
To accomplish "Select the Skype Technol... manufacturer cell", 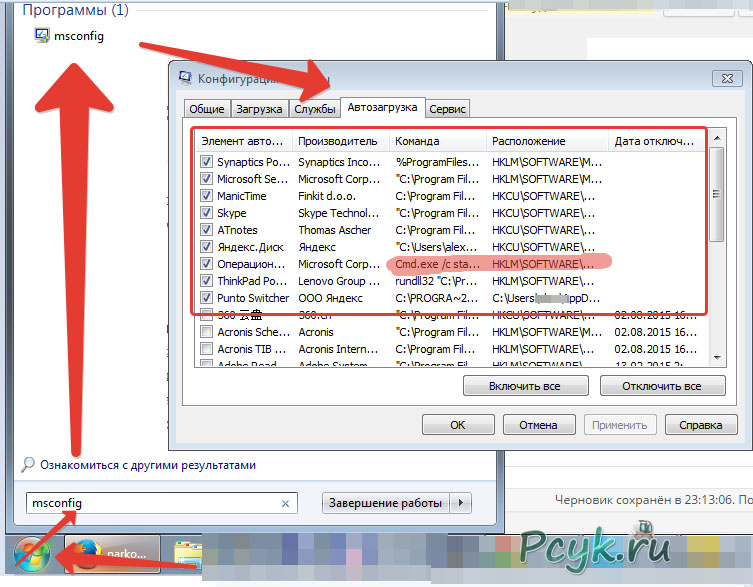I will pyautogui.click(x=339, y=213).
